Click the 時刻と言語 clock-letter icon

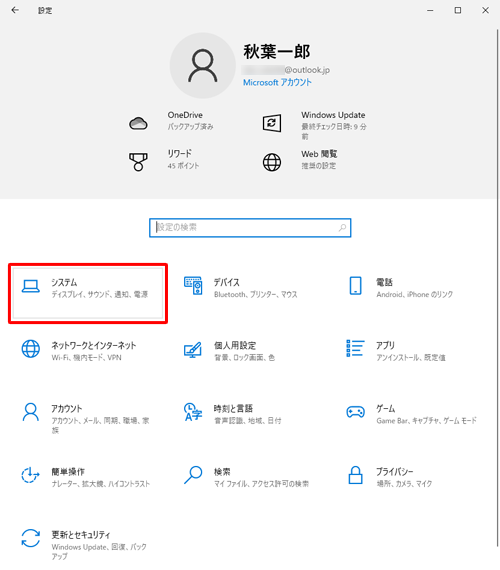(x=193, y=412)
